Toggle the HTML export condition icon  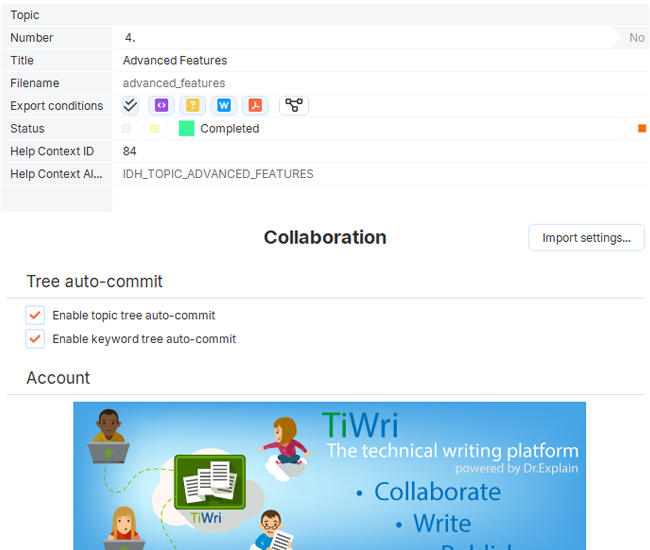pos(161,105)
